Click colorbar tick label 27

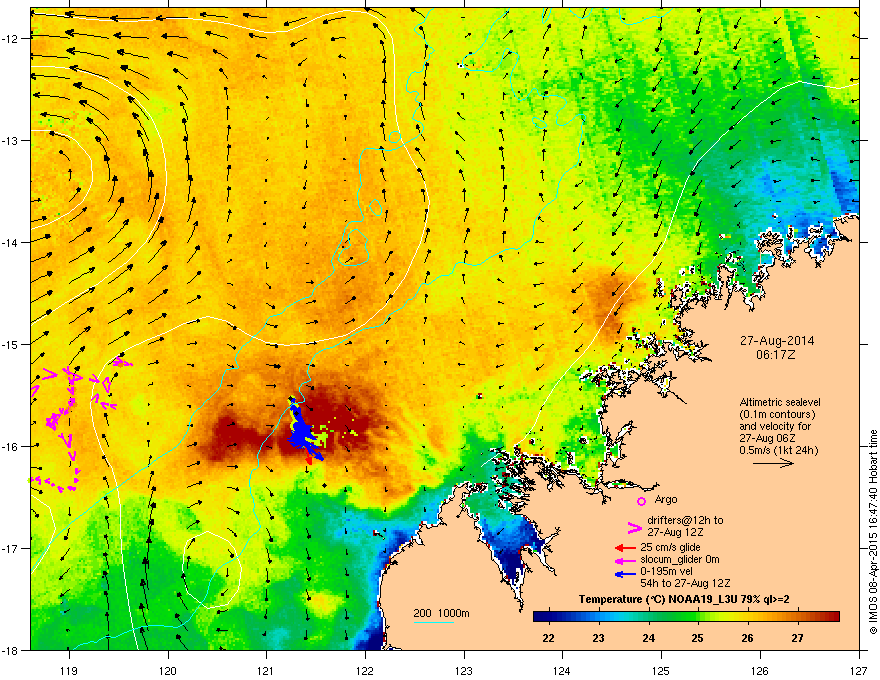797,638
